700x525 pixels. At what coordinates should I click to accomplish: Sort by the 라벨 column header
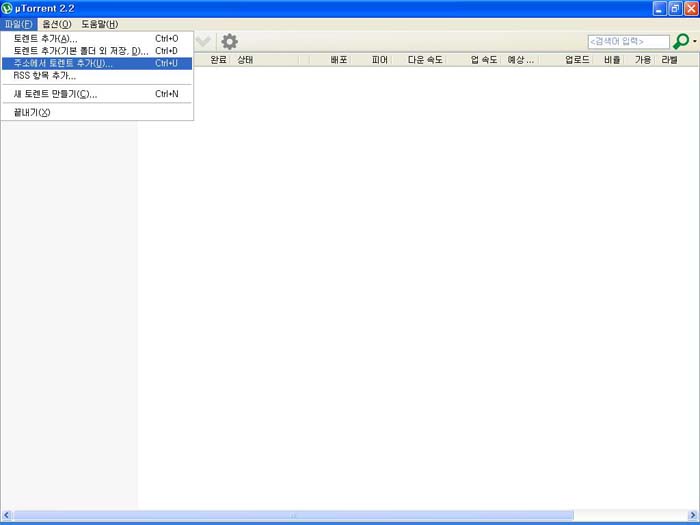[669, 60]
